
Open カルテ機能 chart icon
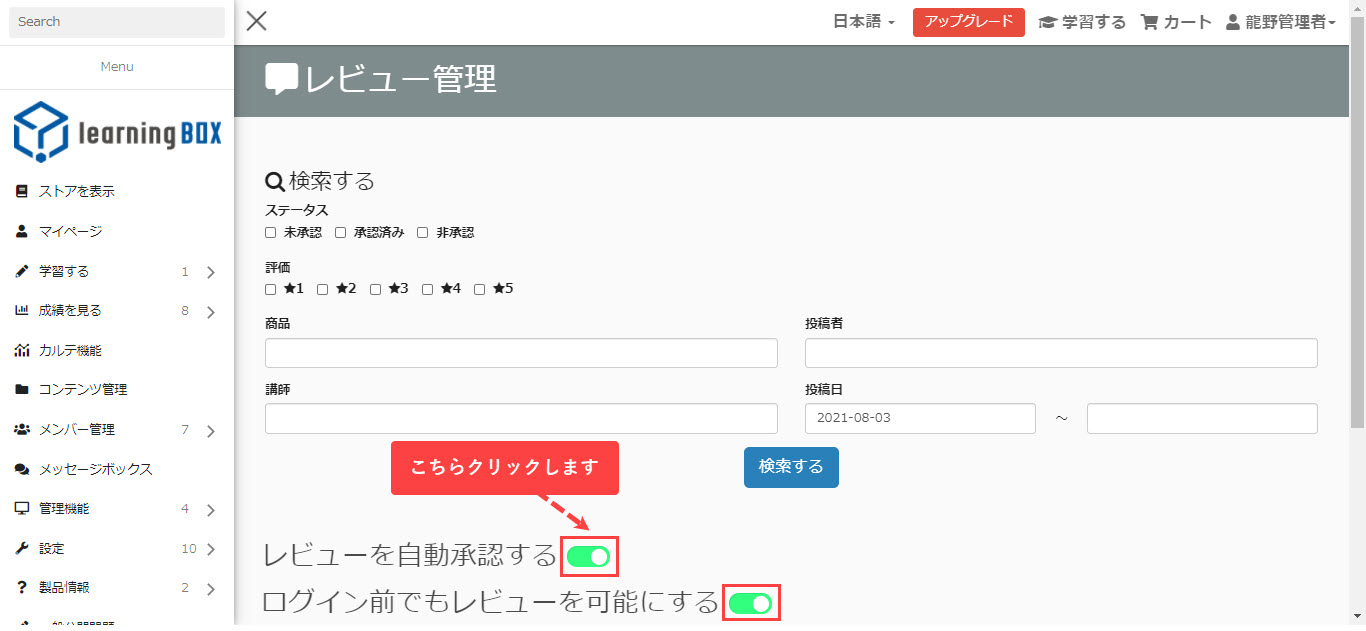coord(22,350)
